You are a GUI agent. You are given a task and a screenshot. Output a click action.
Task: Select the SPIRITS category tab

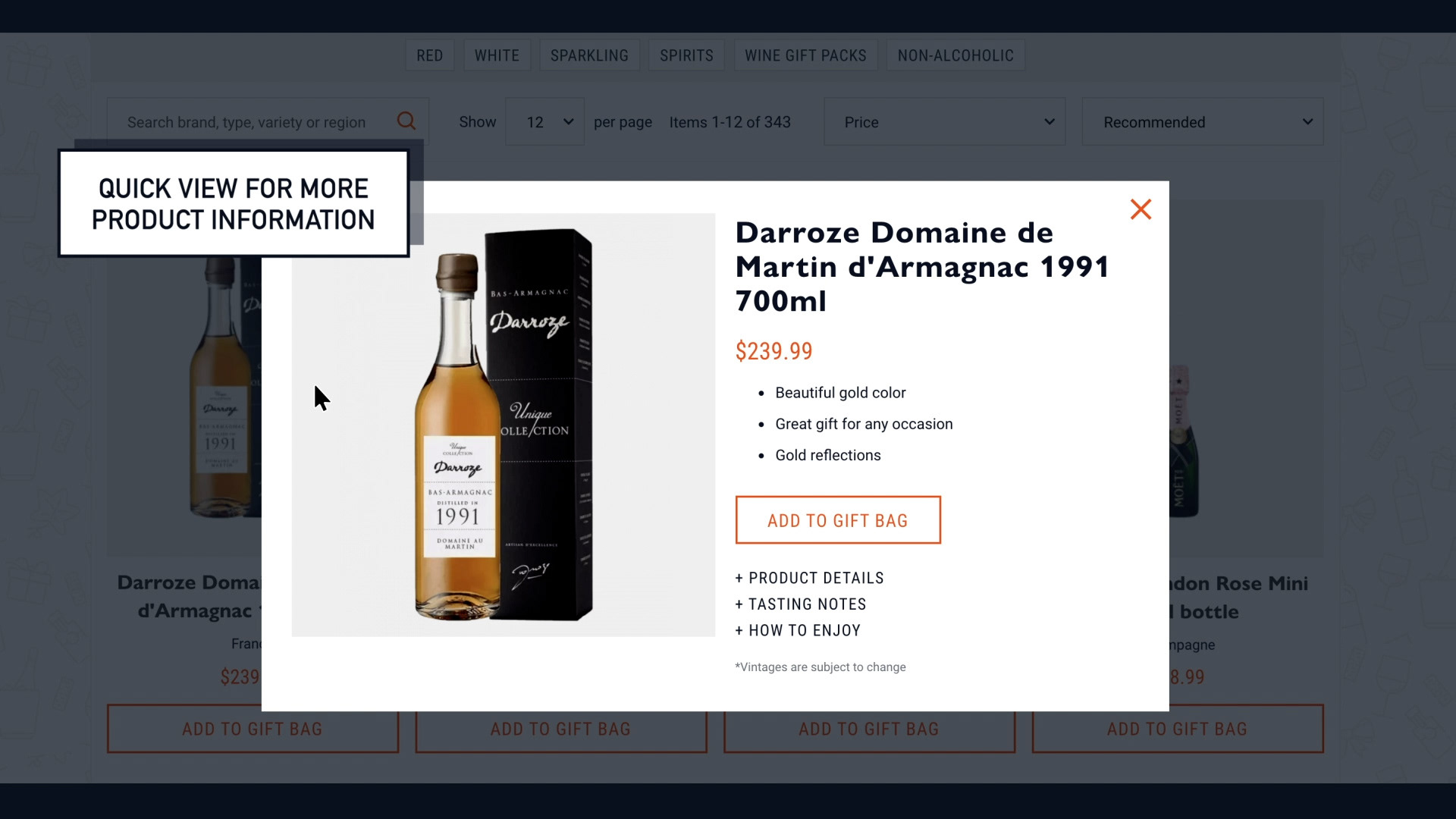686,55
